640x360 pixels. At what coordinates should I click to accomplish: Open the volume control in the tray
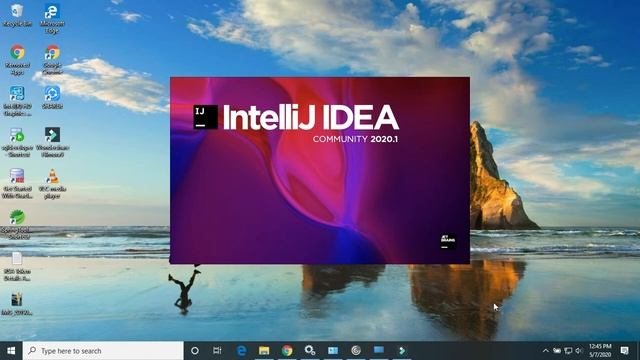[578, 351]
